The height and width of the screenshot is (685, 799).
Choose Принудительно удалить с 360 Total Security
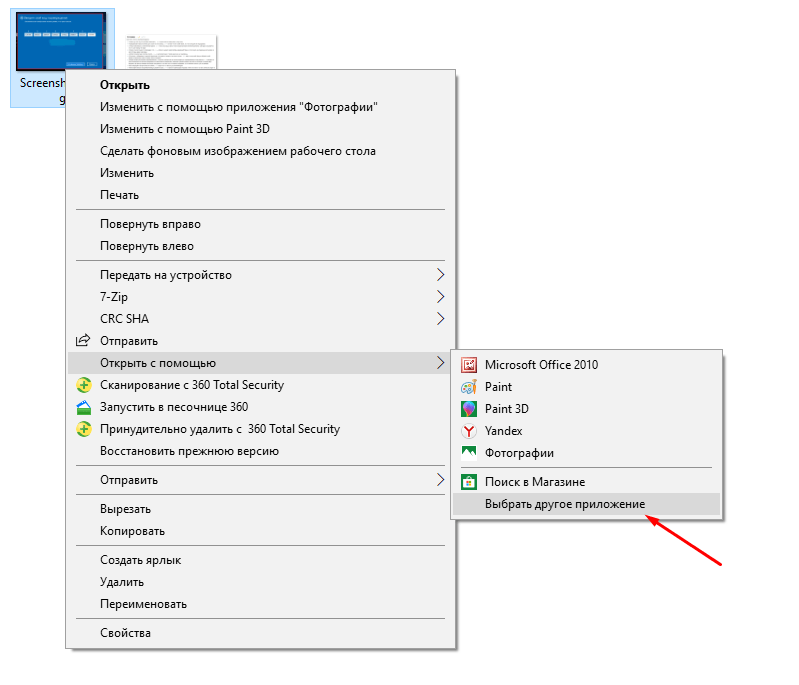coord(260,429)
